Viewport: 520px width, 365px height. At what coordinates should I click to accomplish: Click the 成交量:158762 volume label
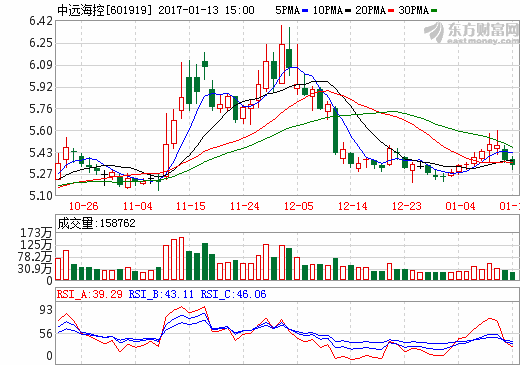(x=97, y=223)
